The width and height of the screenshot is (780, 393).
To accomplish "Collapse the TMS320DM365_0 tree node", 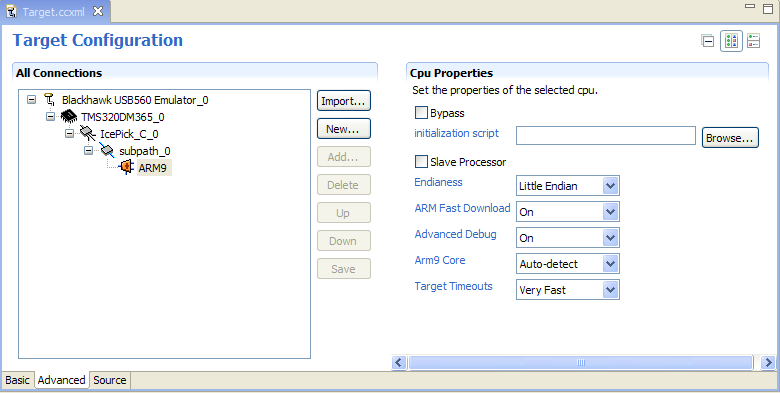I will click(50, 116).
